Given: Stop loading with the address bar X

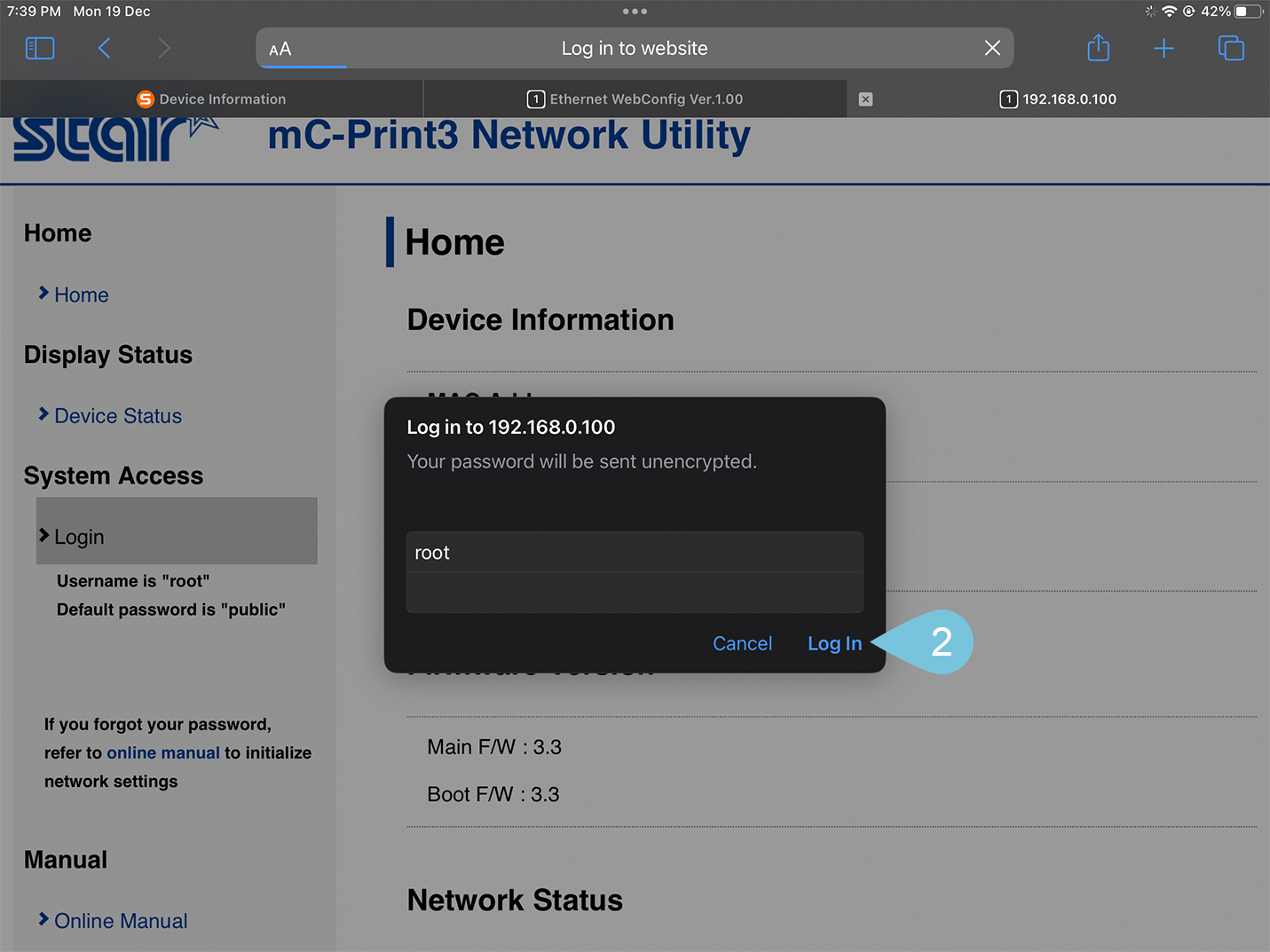Looking at the screenshot, I should (x=992, y=48).
